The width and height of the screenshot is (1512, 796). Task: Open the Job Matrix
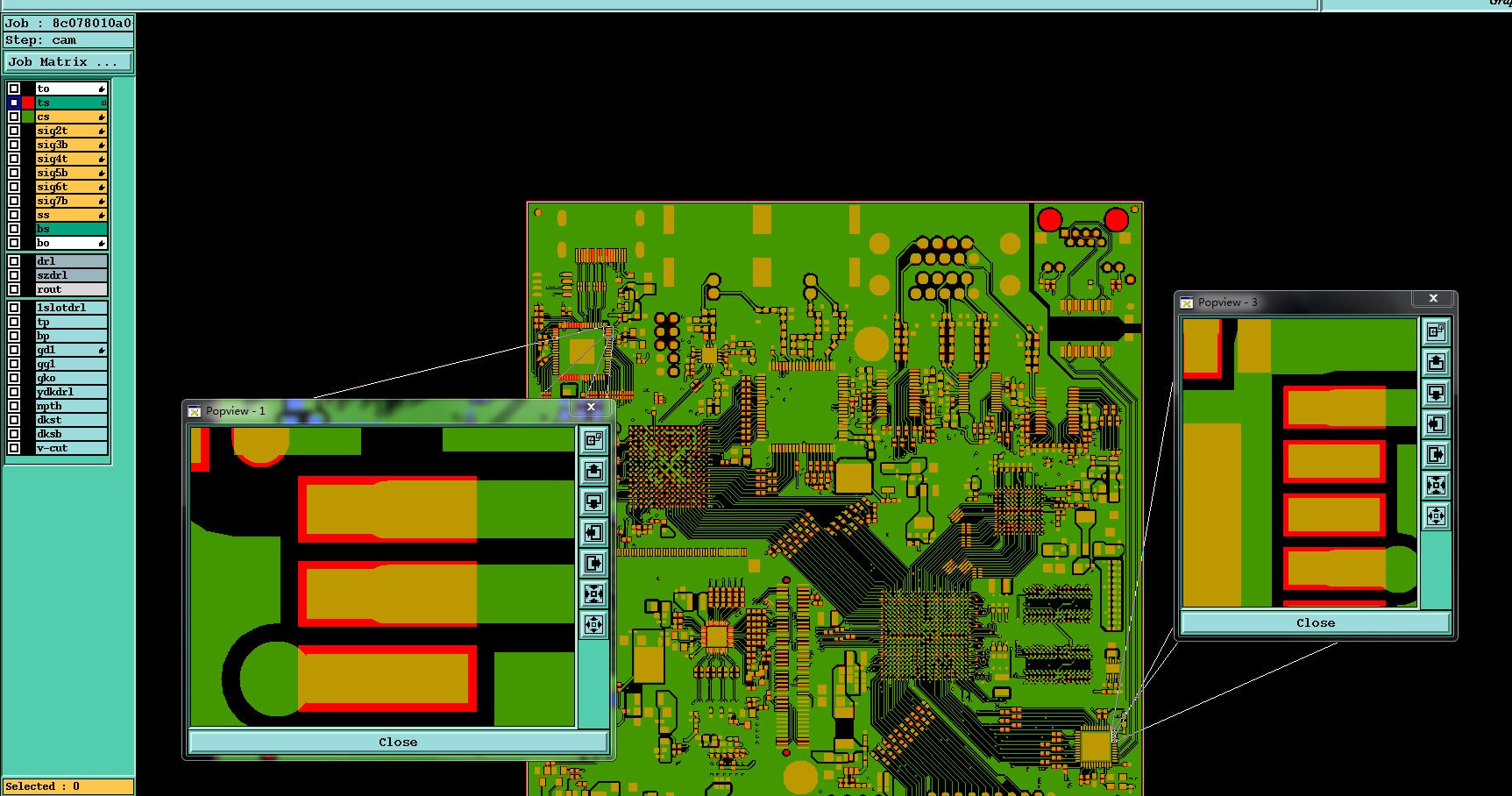(x=68, y=62)
